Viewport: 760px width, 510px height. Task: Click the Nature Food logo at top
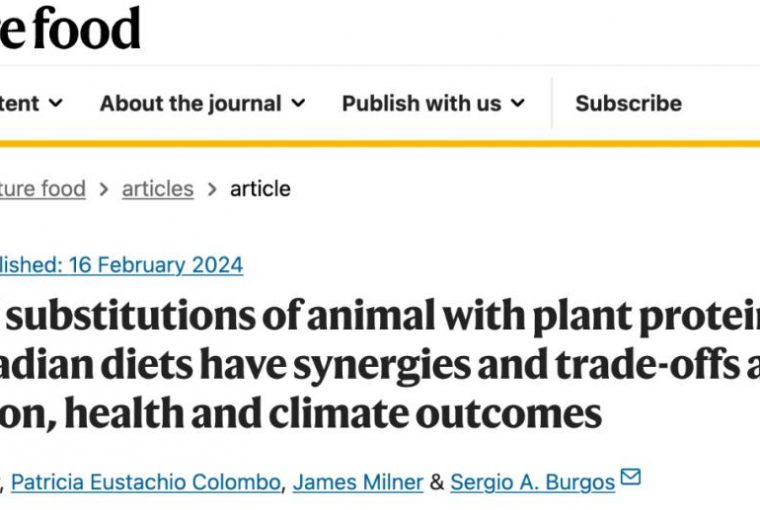[70, 28]
